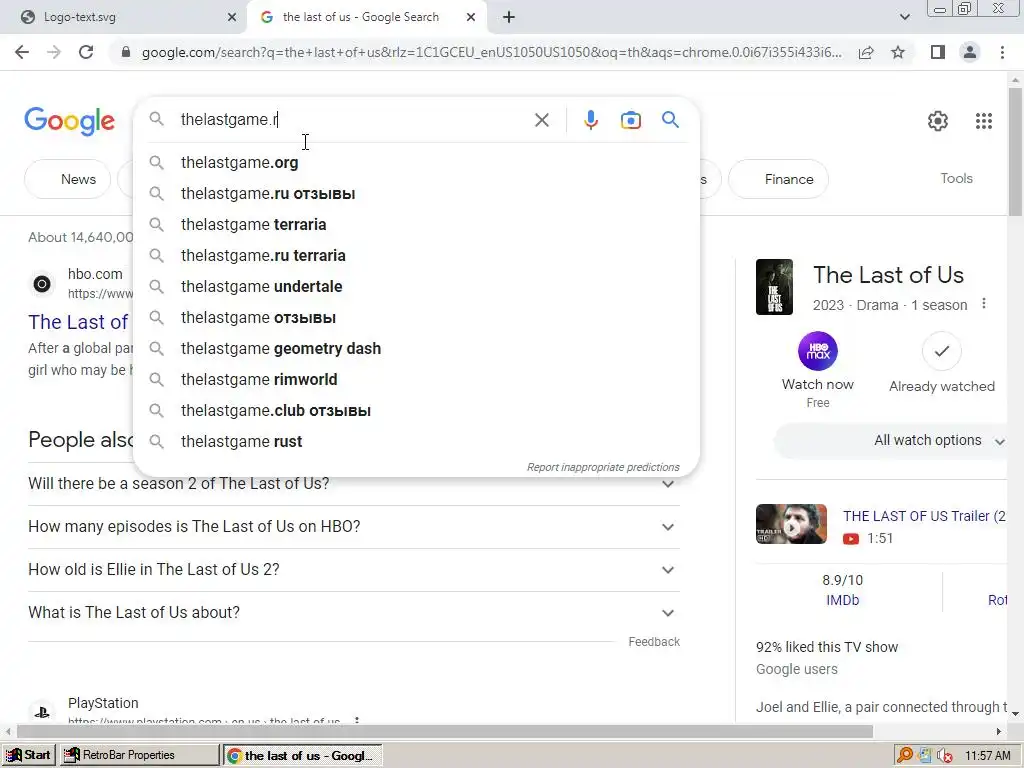
Task: Submit search with blue magnifier icon
Action: coord(670,120)
